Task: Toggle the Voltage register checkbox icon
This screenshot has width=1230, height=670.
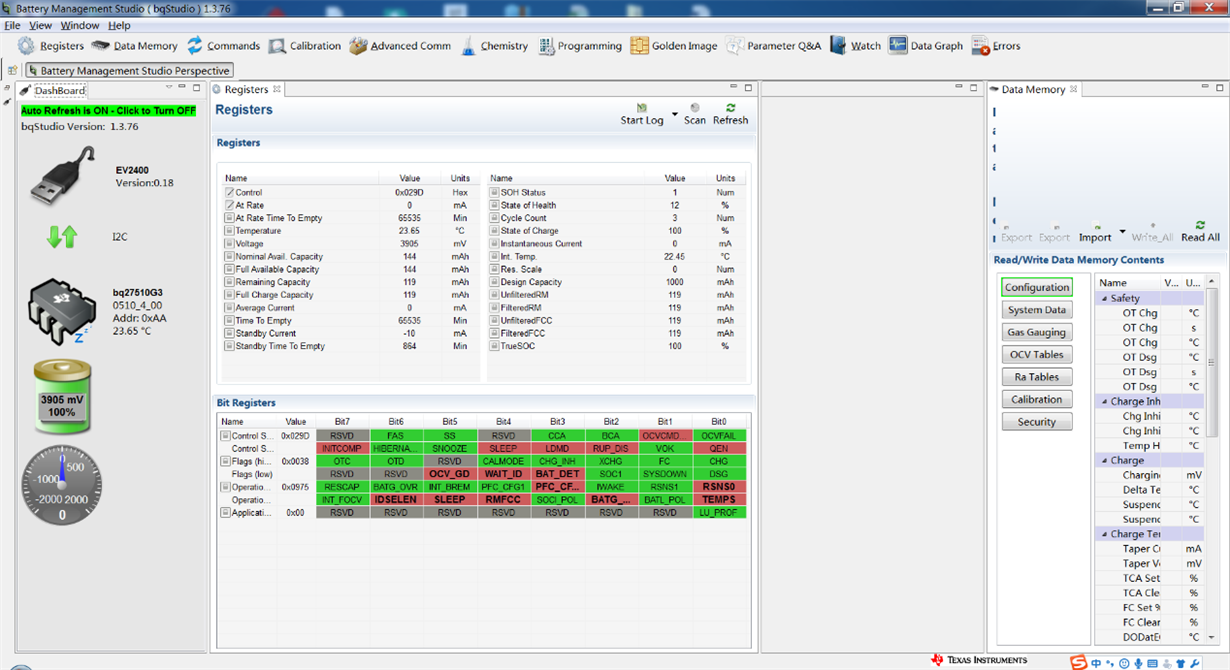Action: click(229, 244)
